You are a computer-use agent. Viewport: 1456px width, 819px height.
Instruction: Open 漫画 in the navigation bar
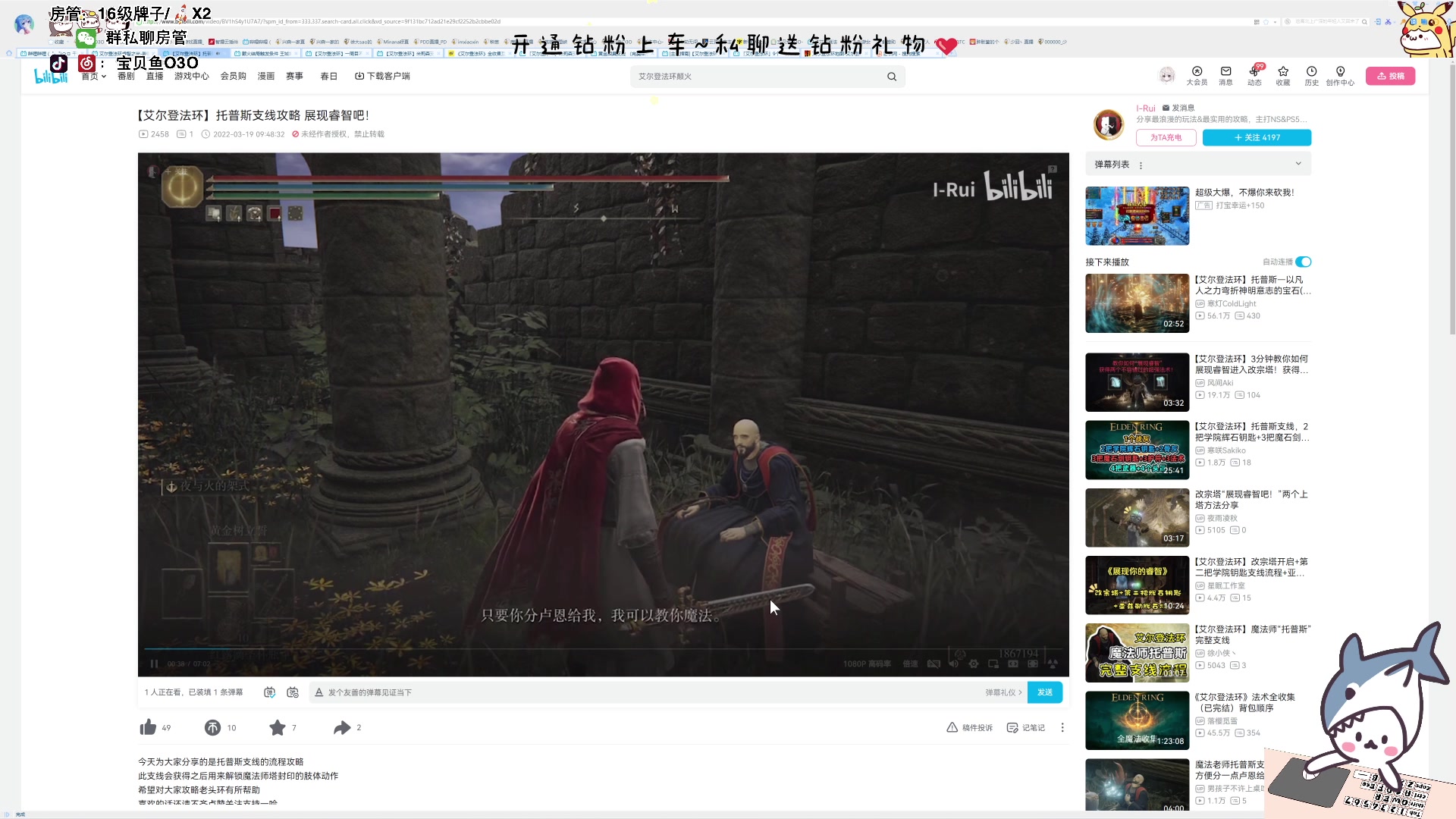coord(266,76)
